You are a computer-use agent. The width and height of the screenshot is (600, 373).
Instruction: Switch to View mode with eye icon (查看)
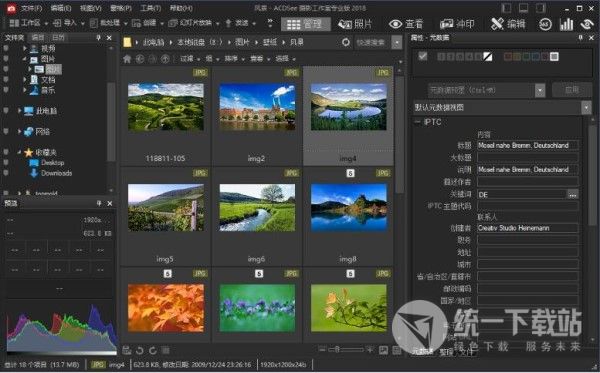(406, 24)
